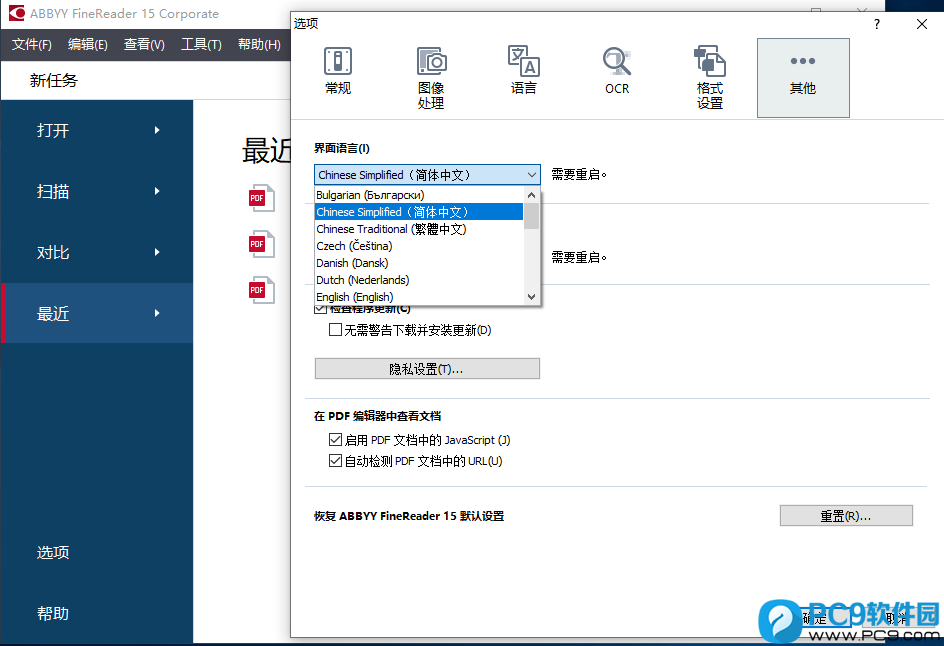Select the 打开 task in sidebar
Viewport: 944px width, 646px height.
tap(97, 130)
